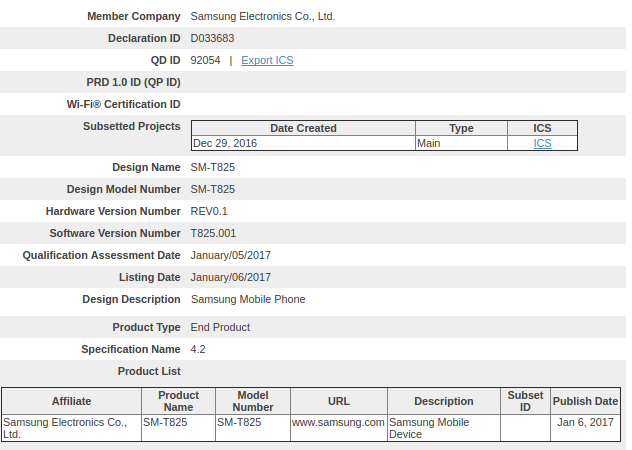Click the 'Type' column header in Subsetted Projects
Image resolution: width=632 pixels, height=450 pixels.
coord(461,128)
